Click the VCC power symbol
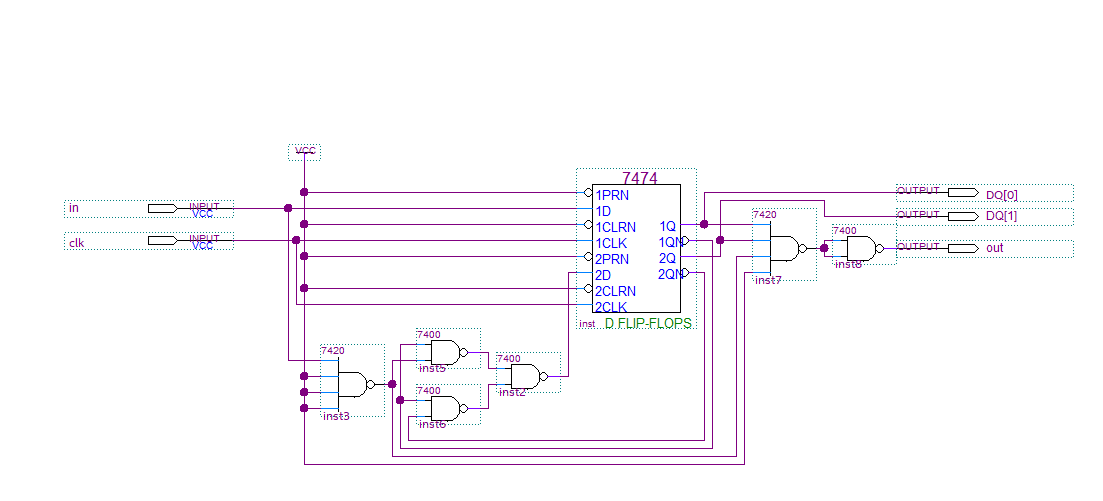Screen dimensions: 1103x501 305,152
